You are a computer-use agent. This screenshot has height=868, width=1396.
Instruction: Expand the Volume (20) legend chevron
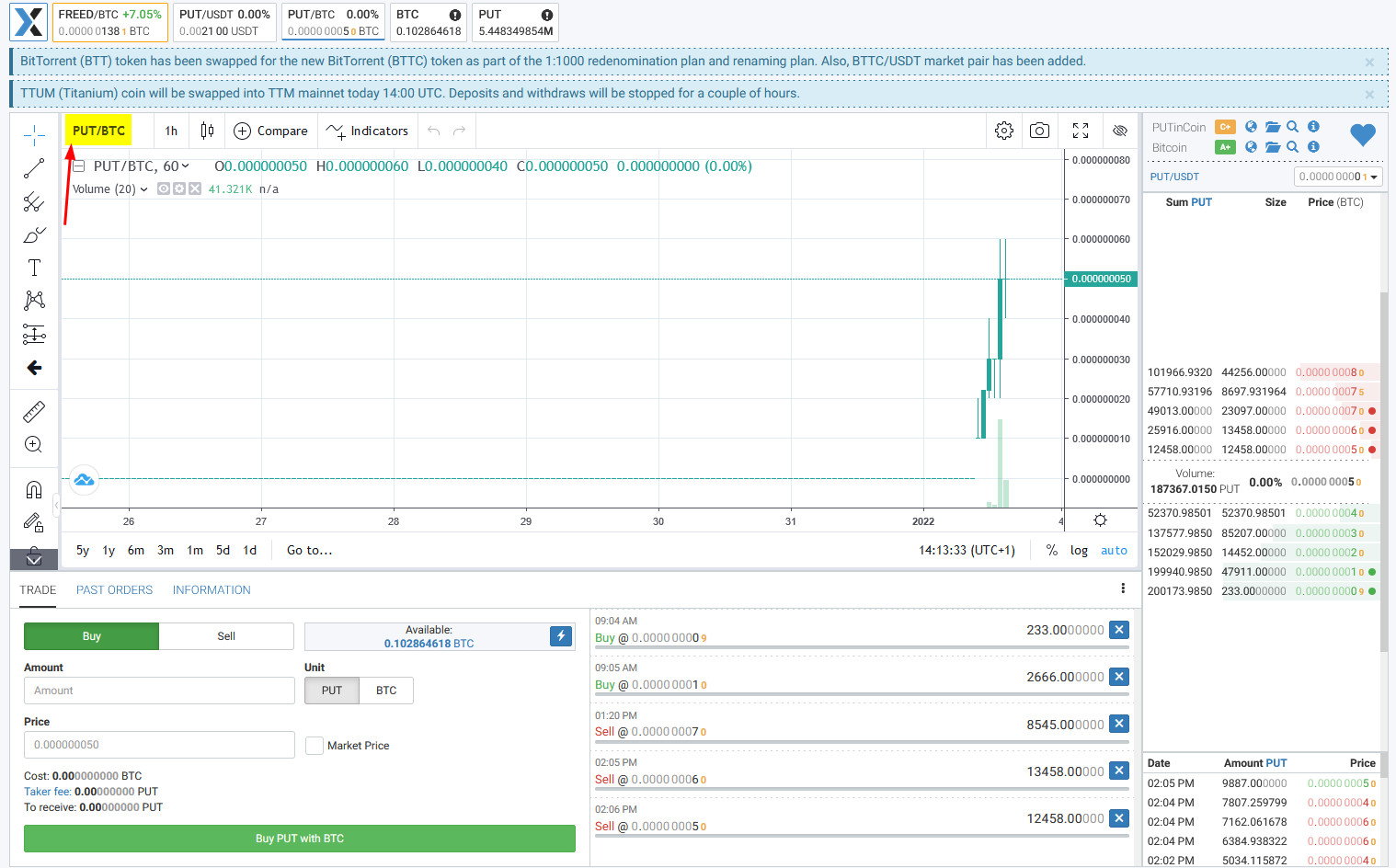click(x=143, y=189)
